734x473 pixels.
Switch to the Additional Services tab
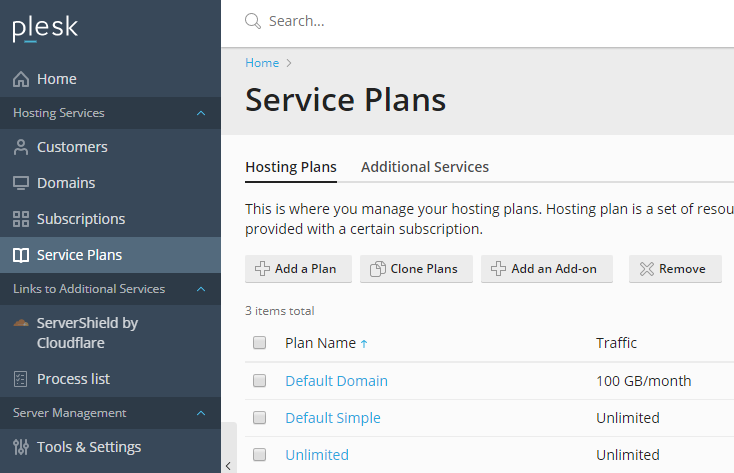[x=425, y=167]
